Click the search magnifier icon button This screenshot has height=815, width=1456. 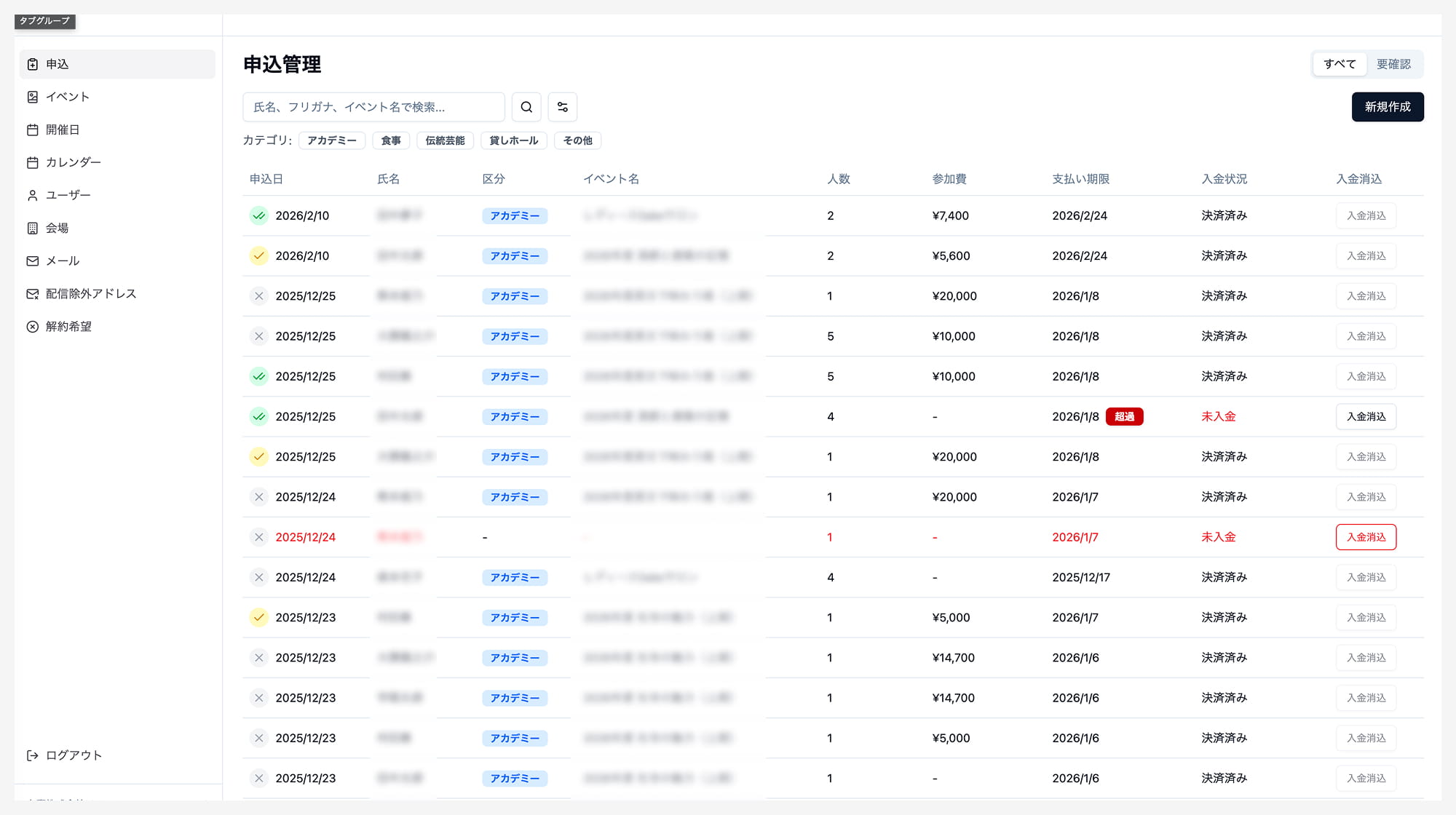click(526, 107)
